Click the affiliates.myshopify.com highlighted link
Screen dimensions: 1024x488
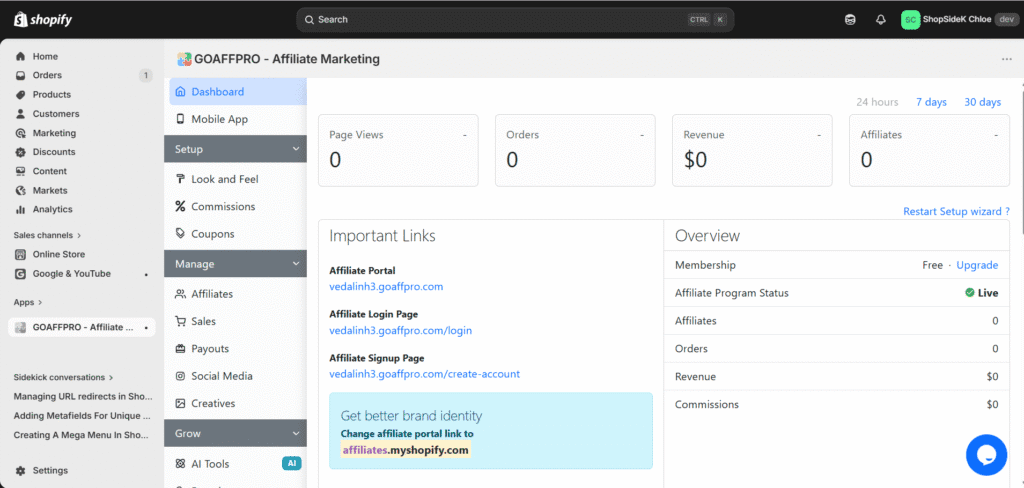406,450
